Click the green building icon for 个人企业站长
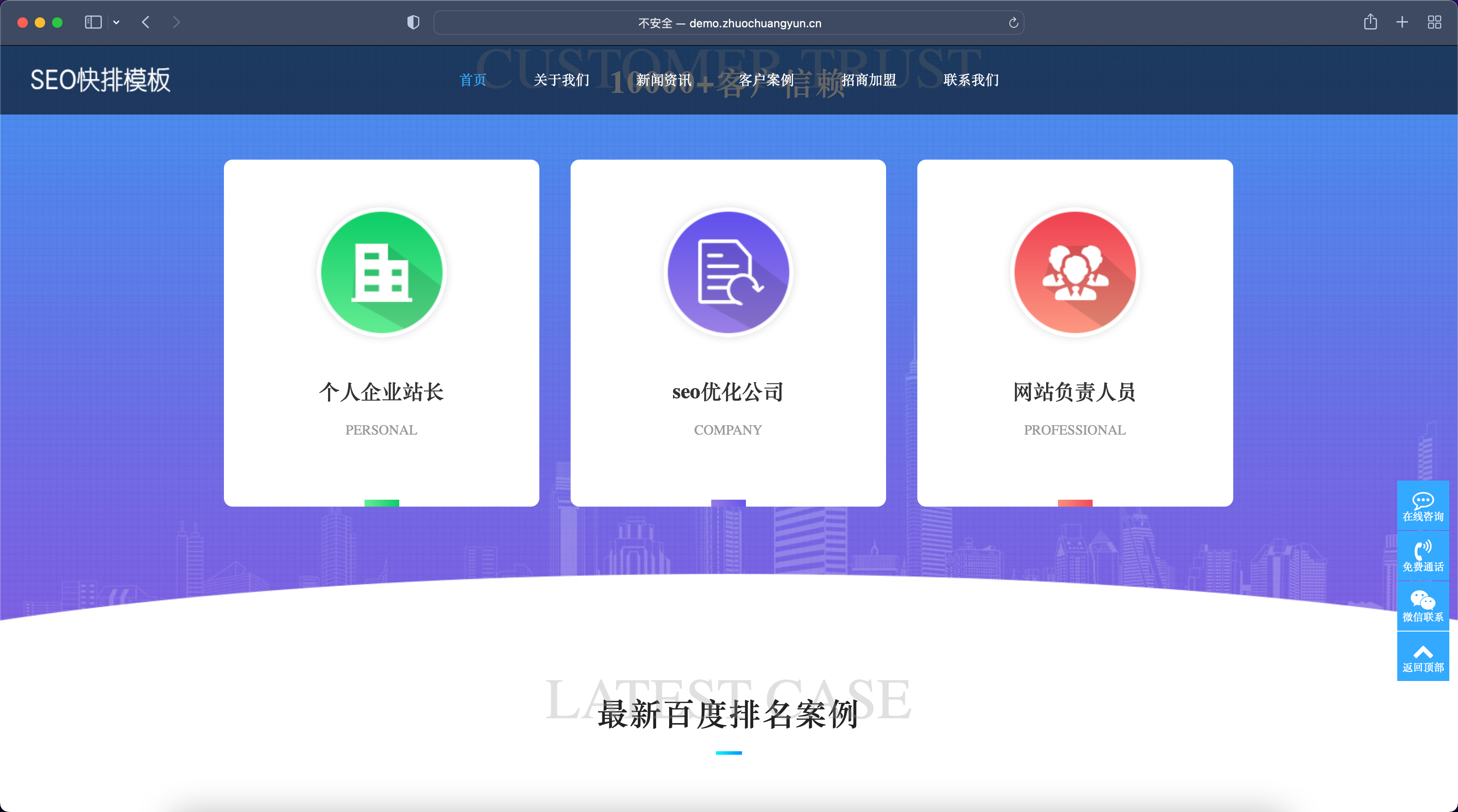1458x812 pixels. (381, 272)
